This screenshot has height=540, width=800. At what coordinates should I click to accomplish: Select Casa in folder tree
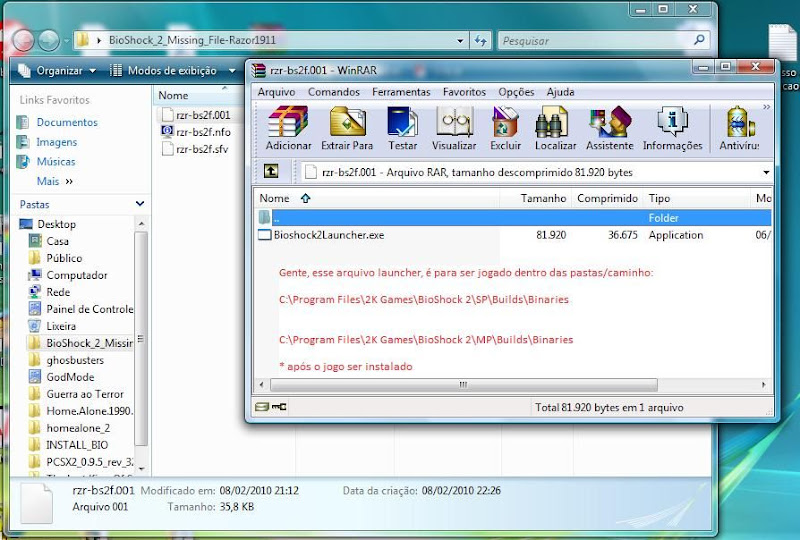(x=57, y=241)
